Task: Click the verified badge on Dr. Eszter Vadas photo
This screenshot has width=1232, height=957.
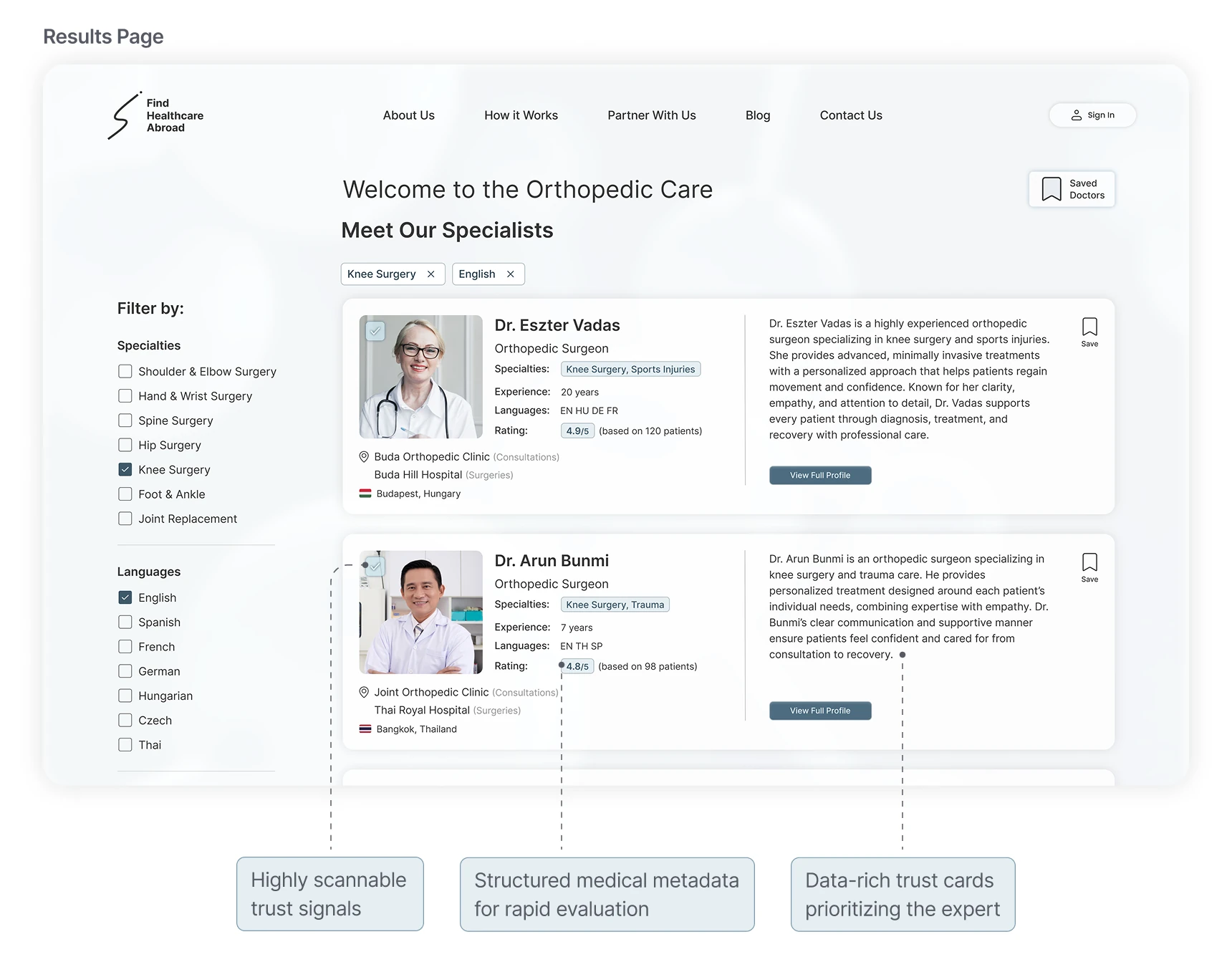Action: click(375, 331)
